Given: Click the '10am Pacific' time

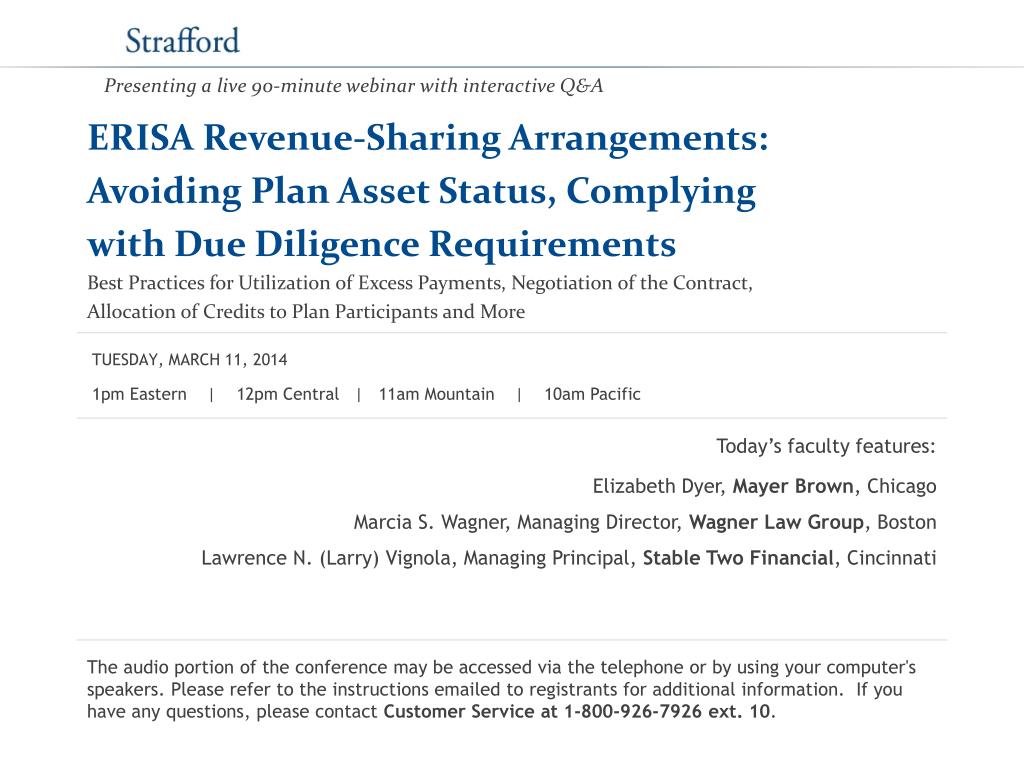Looking at the screenshot, I should [592, 394].
